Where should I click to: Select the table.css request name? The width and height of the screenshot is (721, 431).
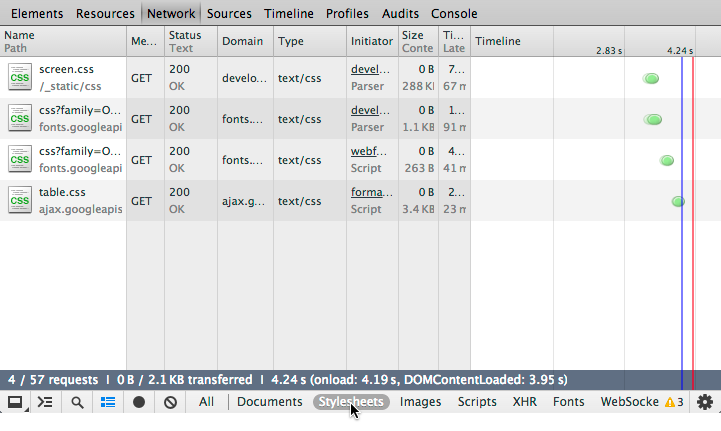click(x=62, y=192)
